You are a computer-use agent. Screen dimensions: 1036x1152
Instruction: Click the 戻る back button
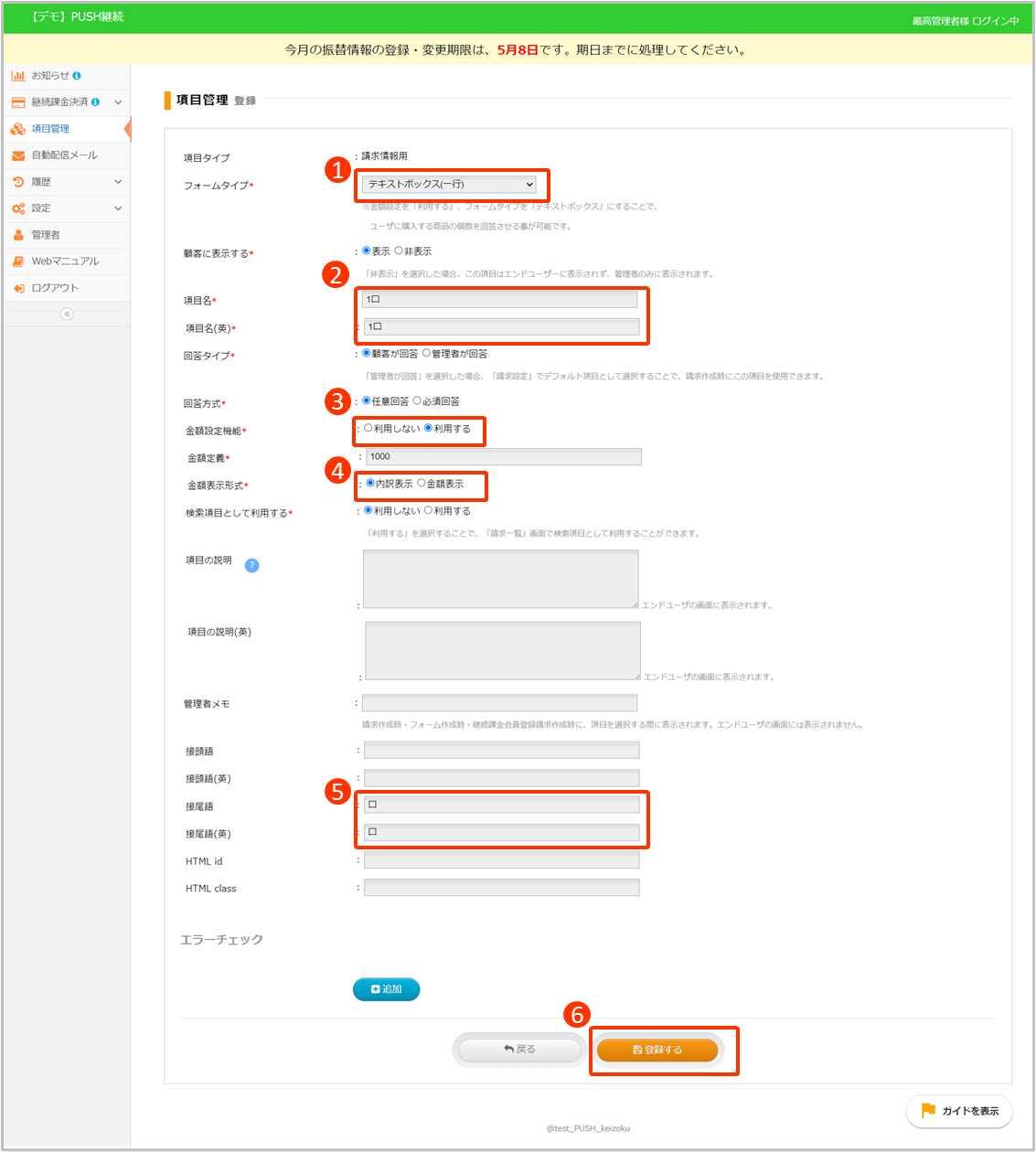(519, 1050)
